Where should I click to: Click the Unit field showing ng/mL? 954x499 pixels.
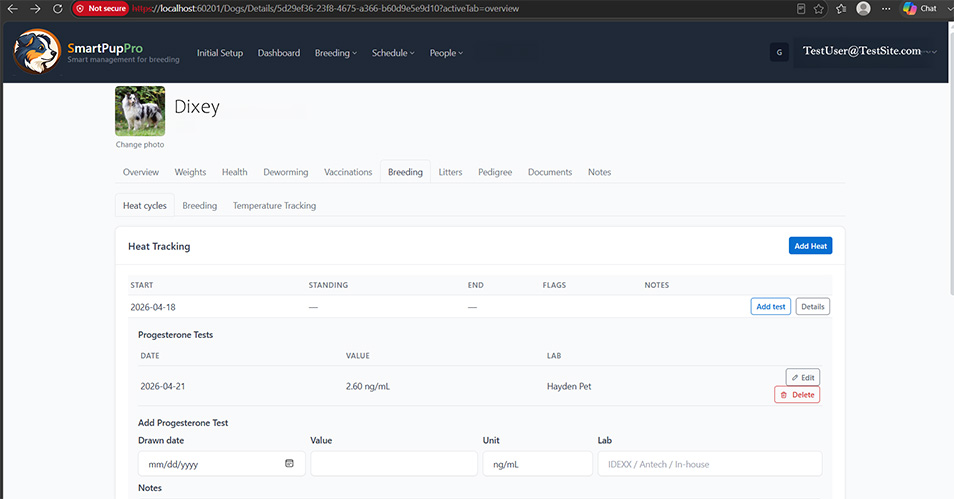point(538,464)
